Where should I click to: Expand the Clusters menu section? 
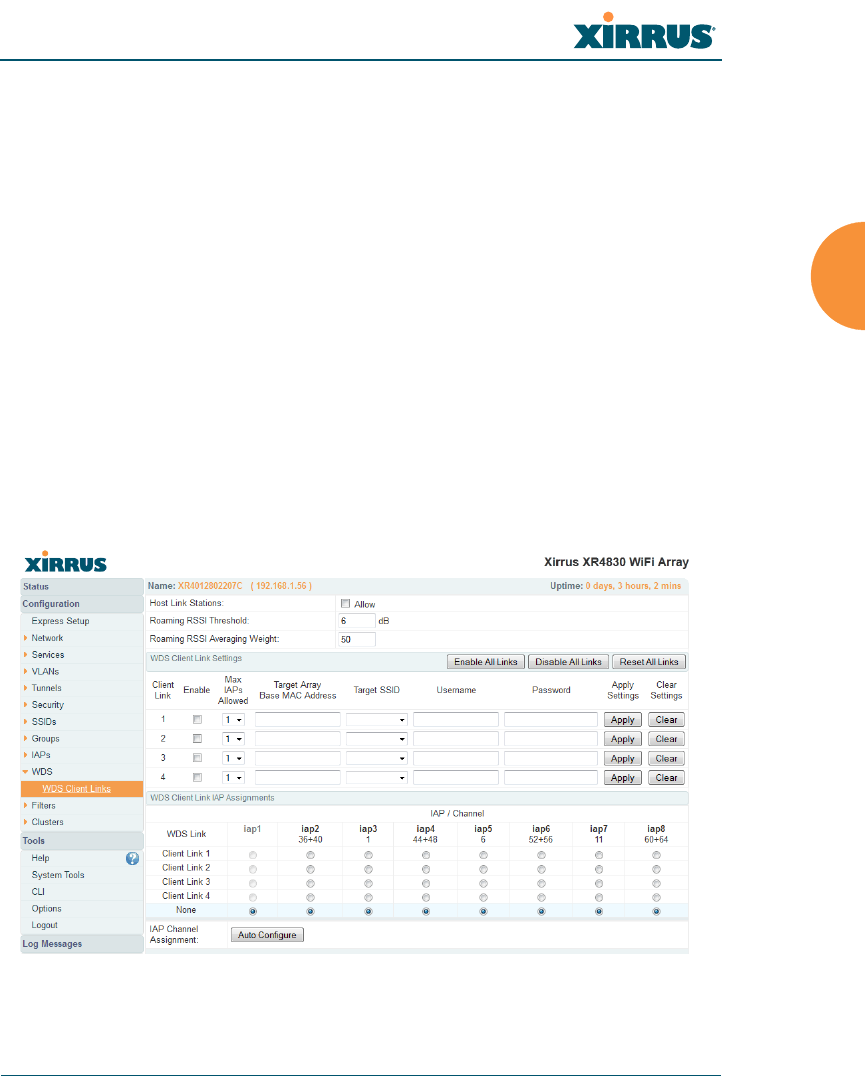[47, 822]
